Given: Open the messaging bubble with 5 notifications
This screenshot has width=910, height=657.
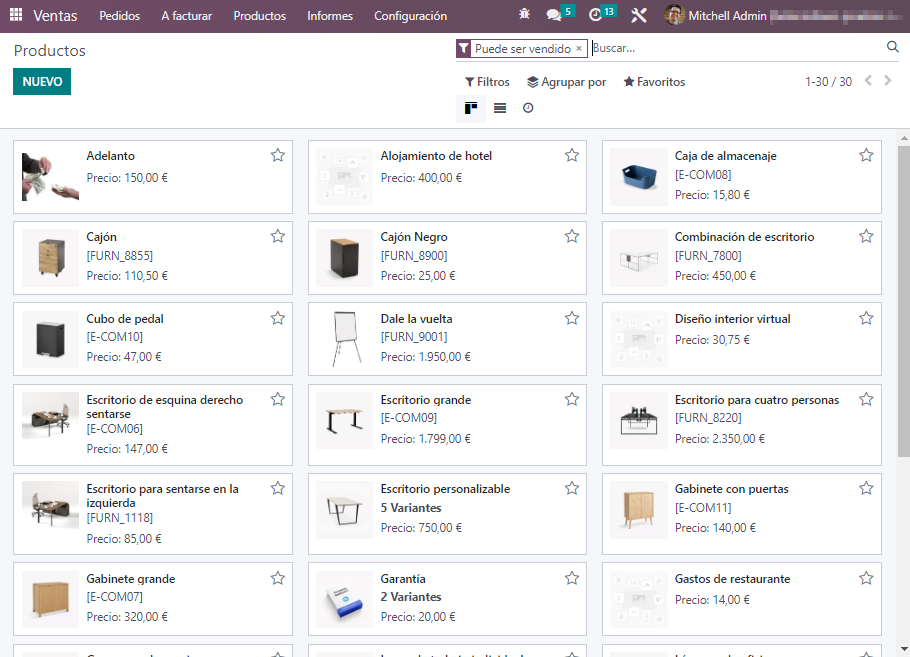Looking at the screenshot, I should (555, 15).
